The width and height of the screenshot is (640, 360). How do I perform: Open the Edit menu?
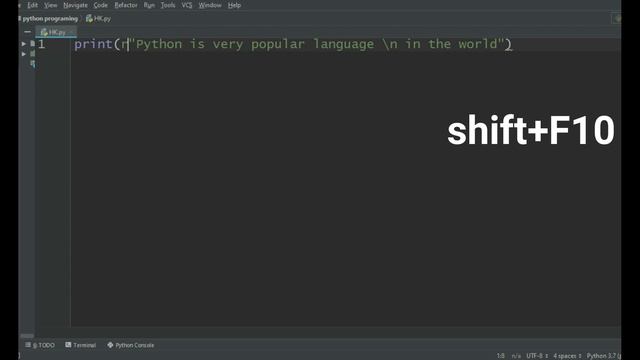tap(32, 5)
